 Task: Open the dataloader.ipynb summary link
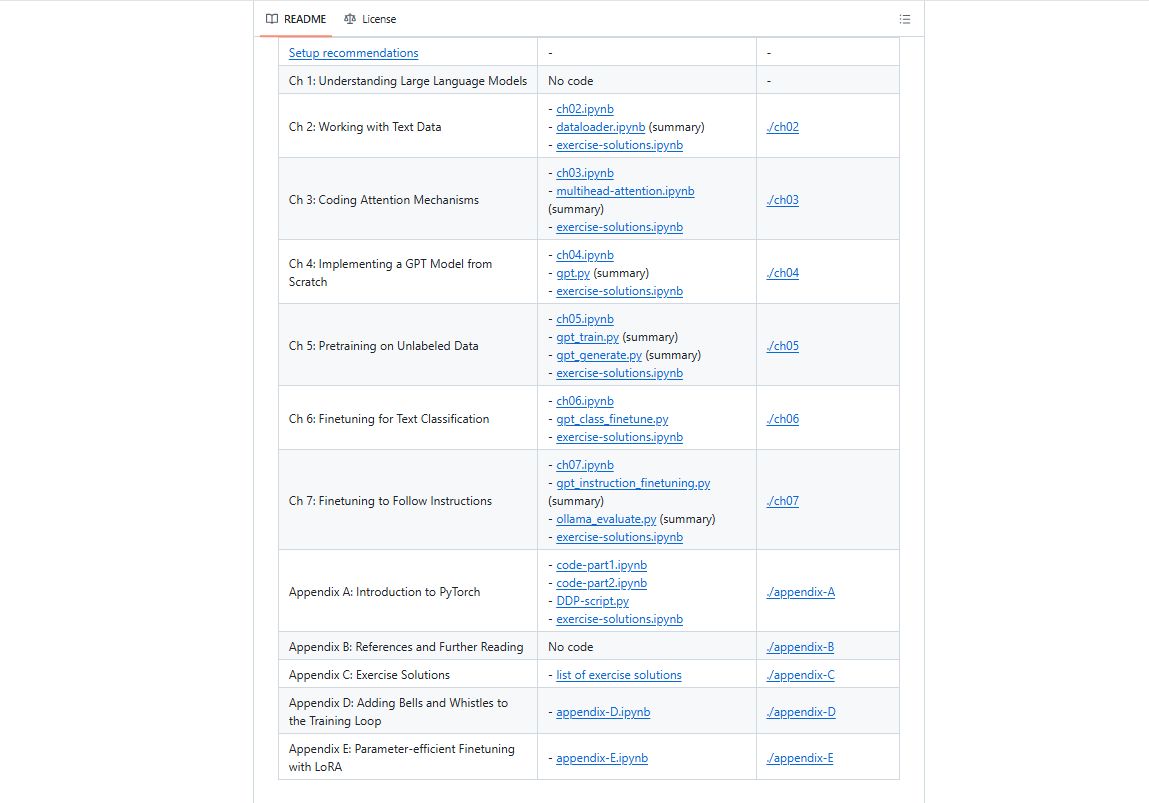tap(601, 127)
